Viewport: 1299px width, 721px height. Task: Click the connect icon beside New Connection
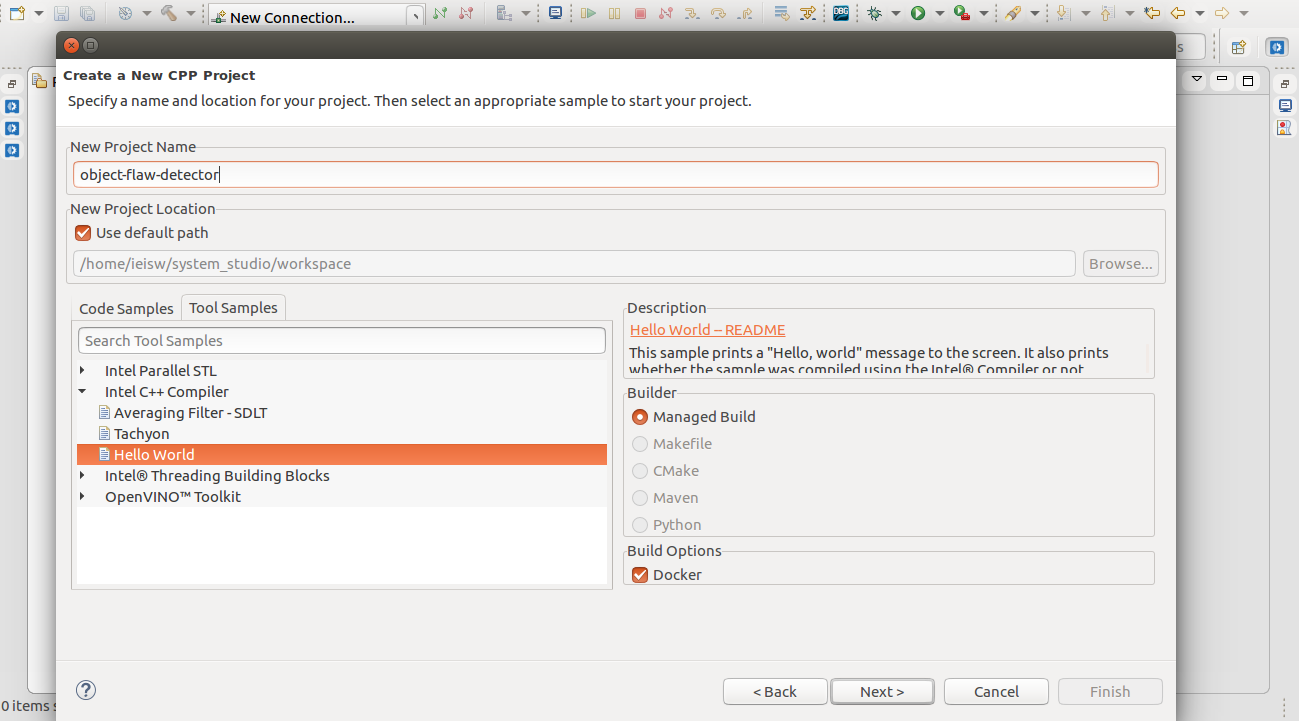coord(441,14)
